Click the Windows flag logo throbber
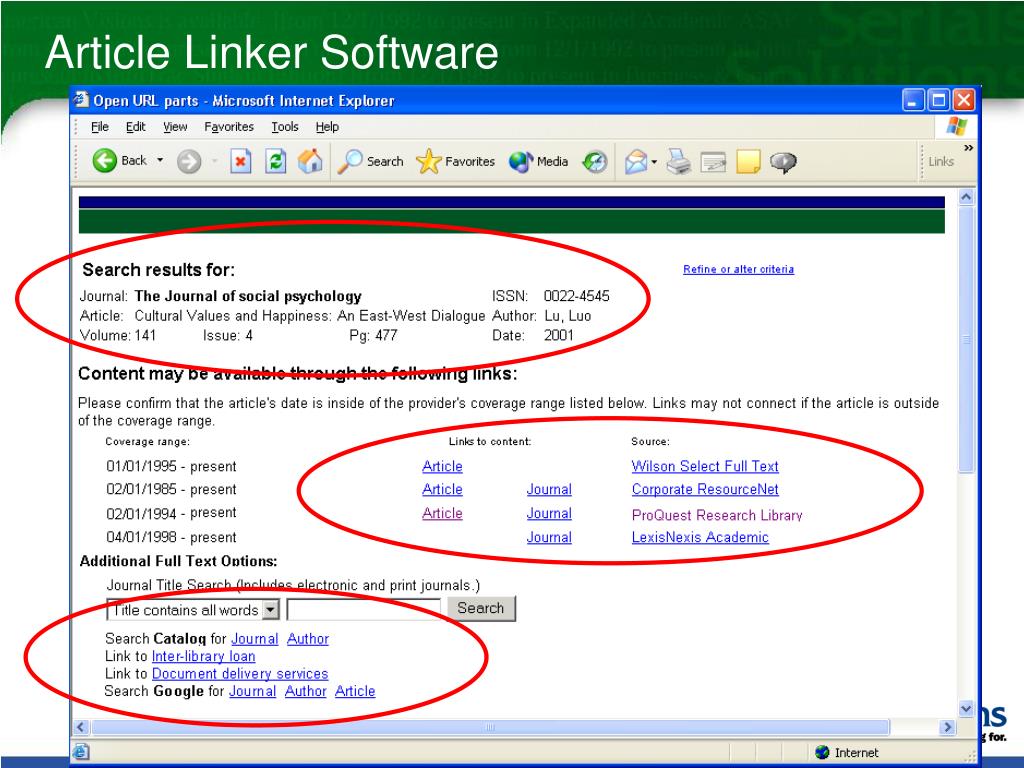Image resolution: width=1024 pixels, height=768 pixels. [x=955, y=126]
